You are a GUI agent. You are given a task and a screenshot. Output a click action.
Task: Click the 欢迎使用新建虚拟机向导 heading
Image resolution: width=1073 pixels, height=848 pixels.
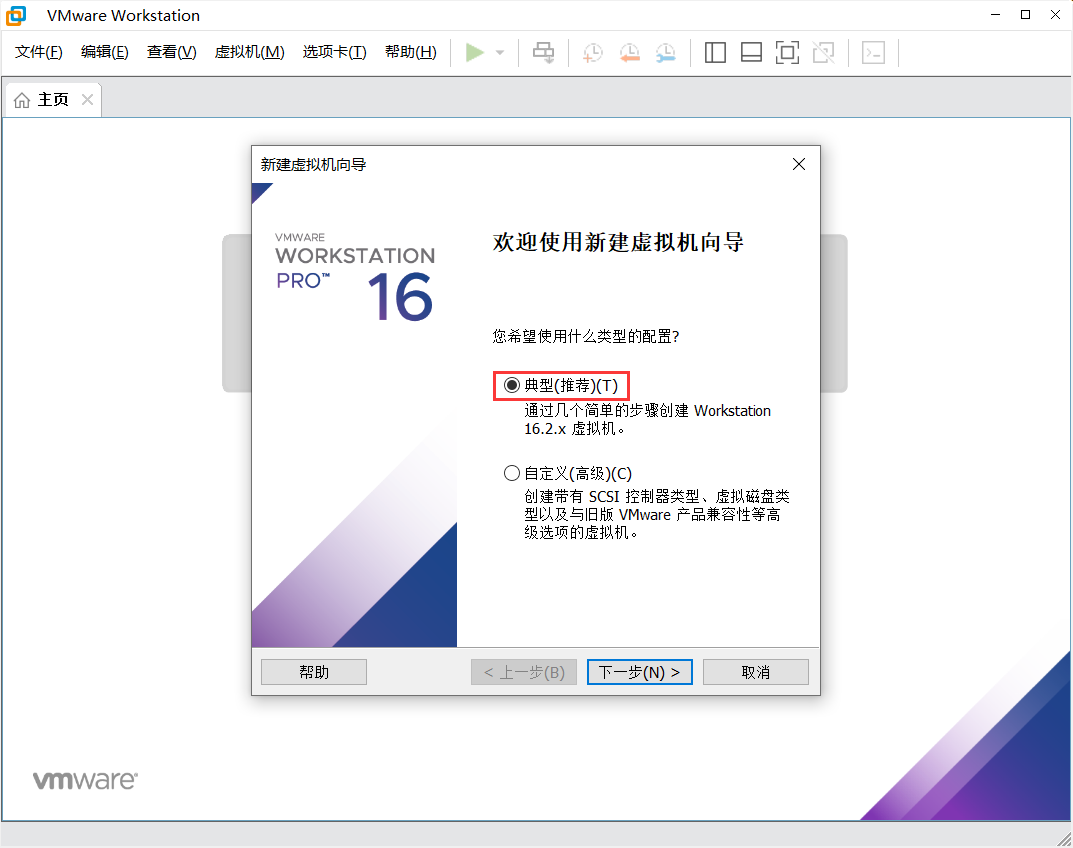[x=618, y=242]
